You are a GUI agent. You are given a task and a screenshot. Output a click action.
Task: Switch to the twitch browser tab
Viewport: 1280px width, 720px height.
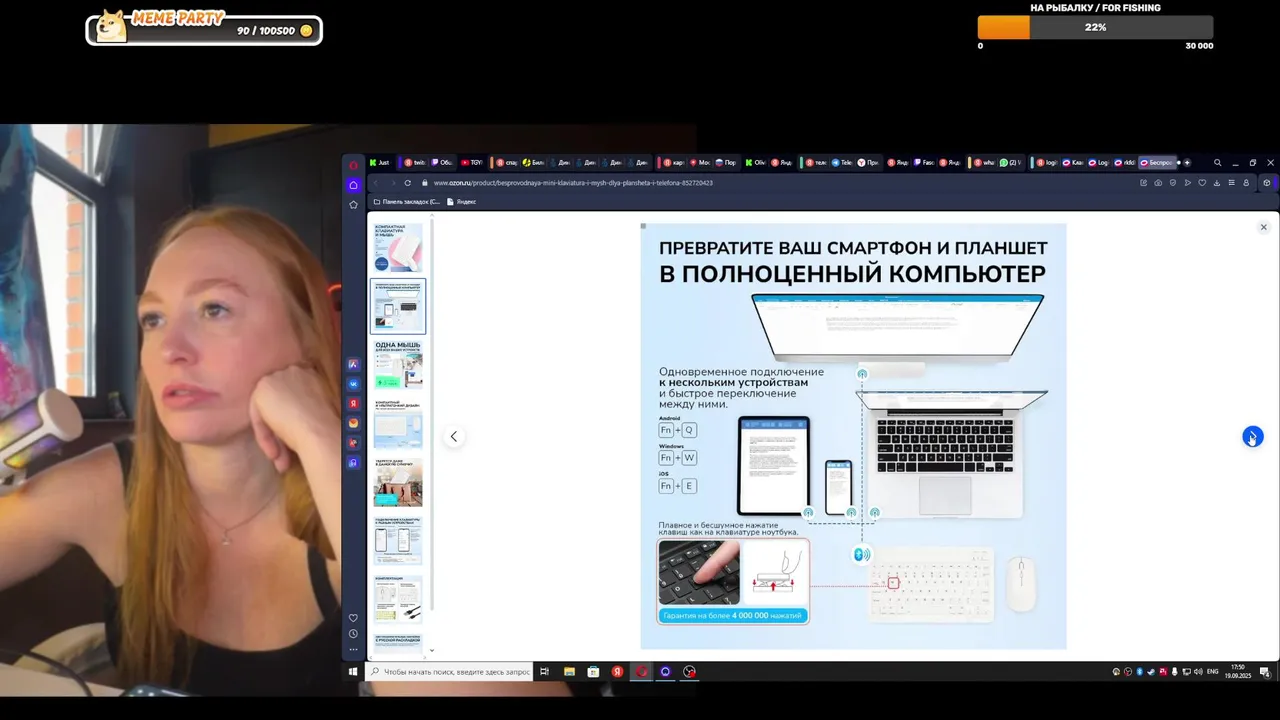point(414,162)
